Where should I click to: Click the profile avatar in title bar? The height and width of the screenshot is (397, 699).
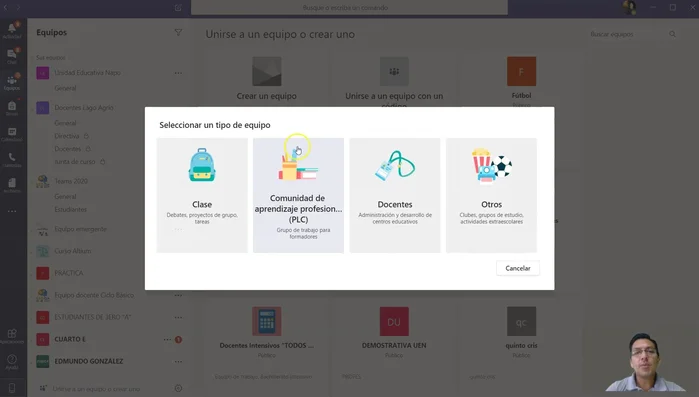629,8
